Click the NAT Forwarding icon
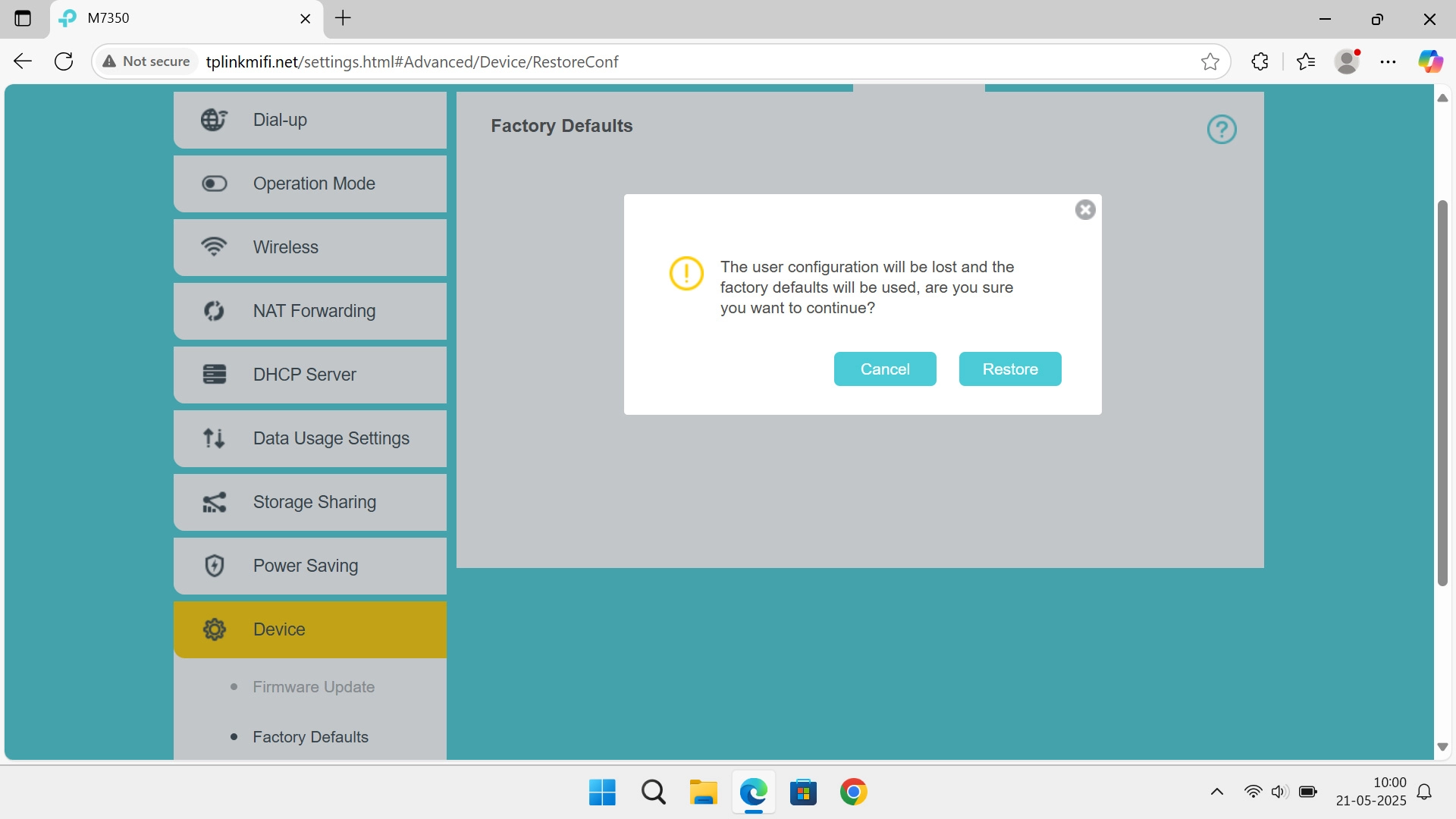Screen dimensions: 1456x819 pyautogui.click(x=214, y=310)
